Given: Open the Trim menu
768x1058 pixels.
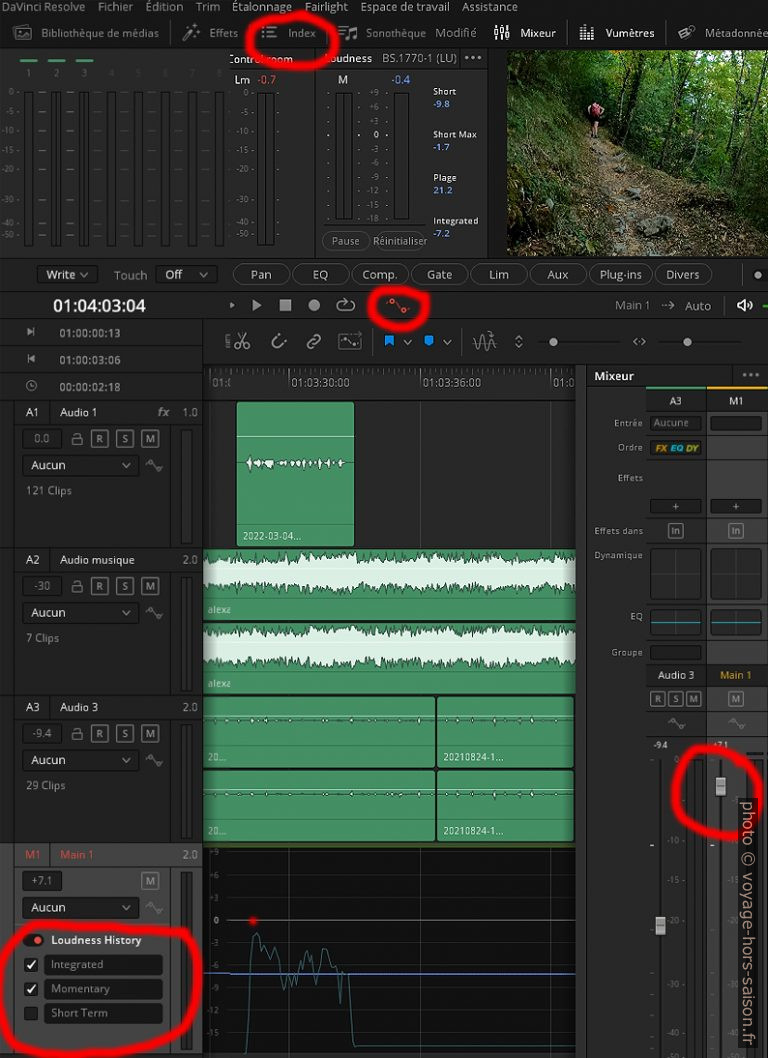Looking at the screenshot, I should [x=208, y=7].
